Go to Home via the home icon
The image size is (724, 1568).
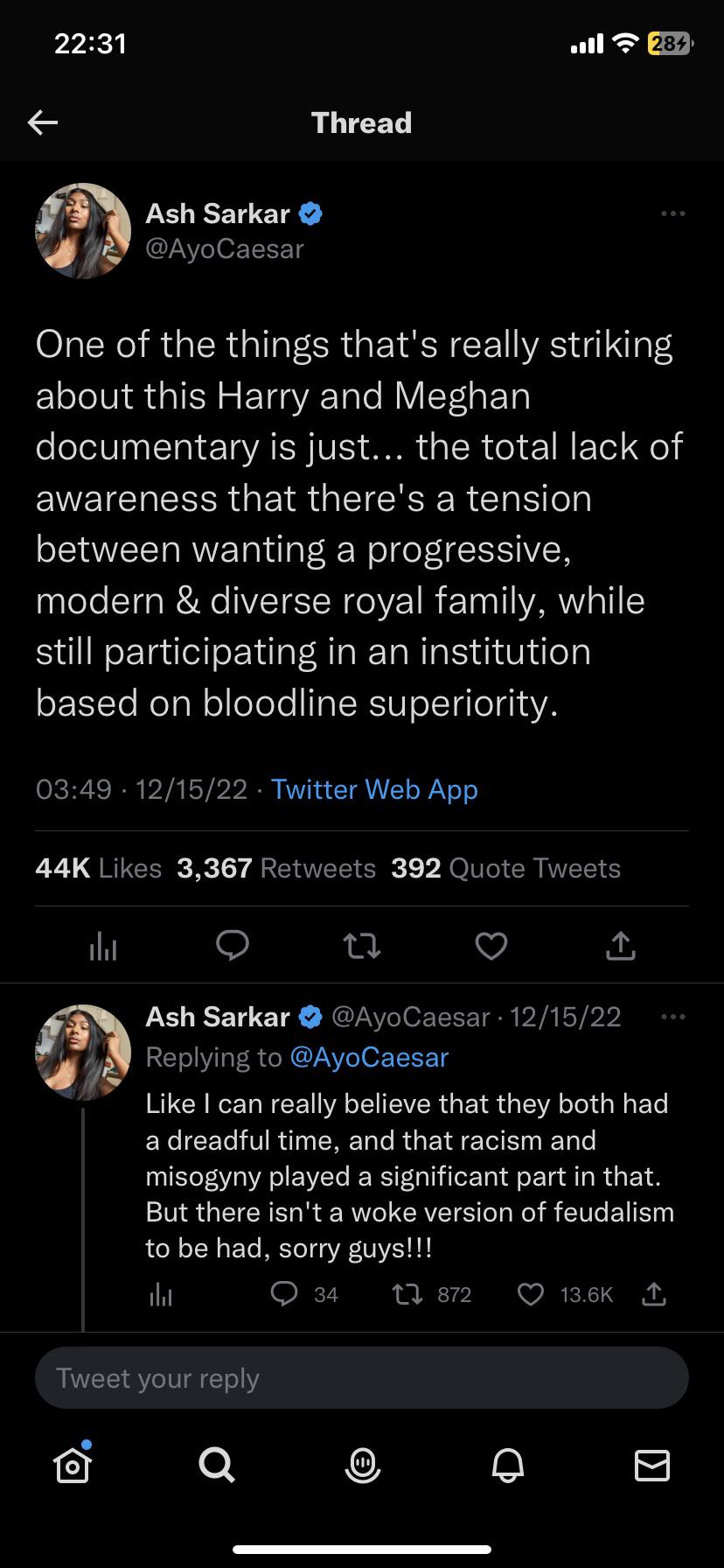pyautogui.click(x=73, y=1467)
